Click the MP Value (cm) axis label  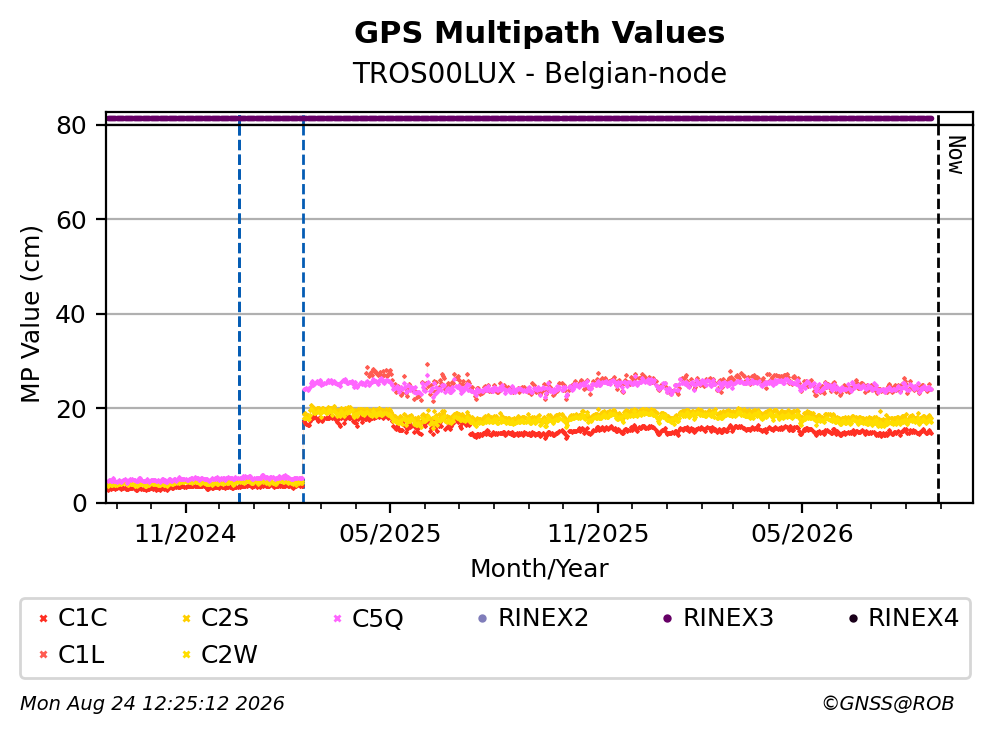[x=30, y=314]
